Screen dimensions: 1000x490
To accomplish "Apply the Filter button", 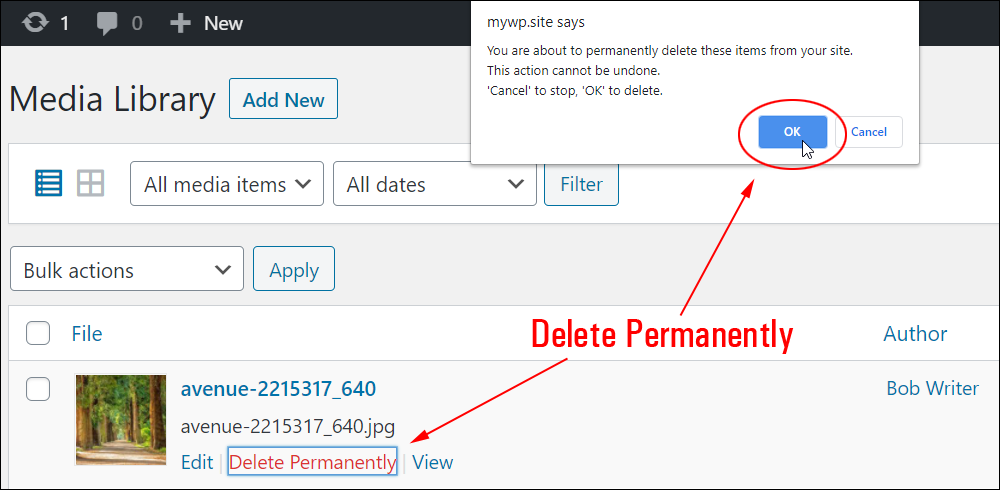I will click(x=581, y=184).
